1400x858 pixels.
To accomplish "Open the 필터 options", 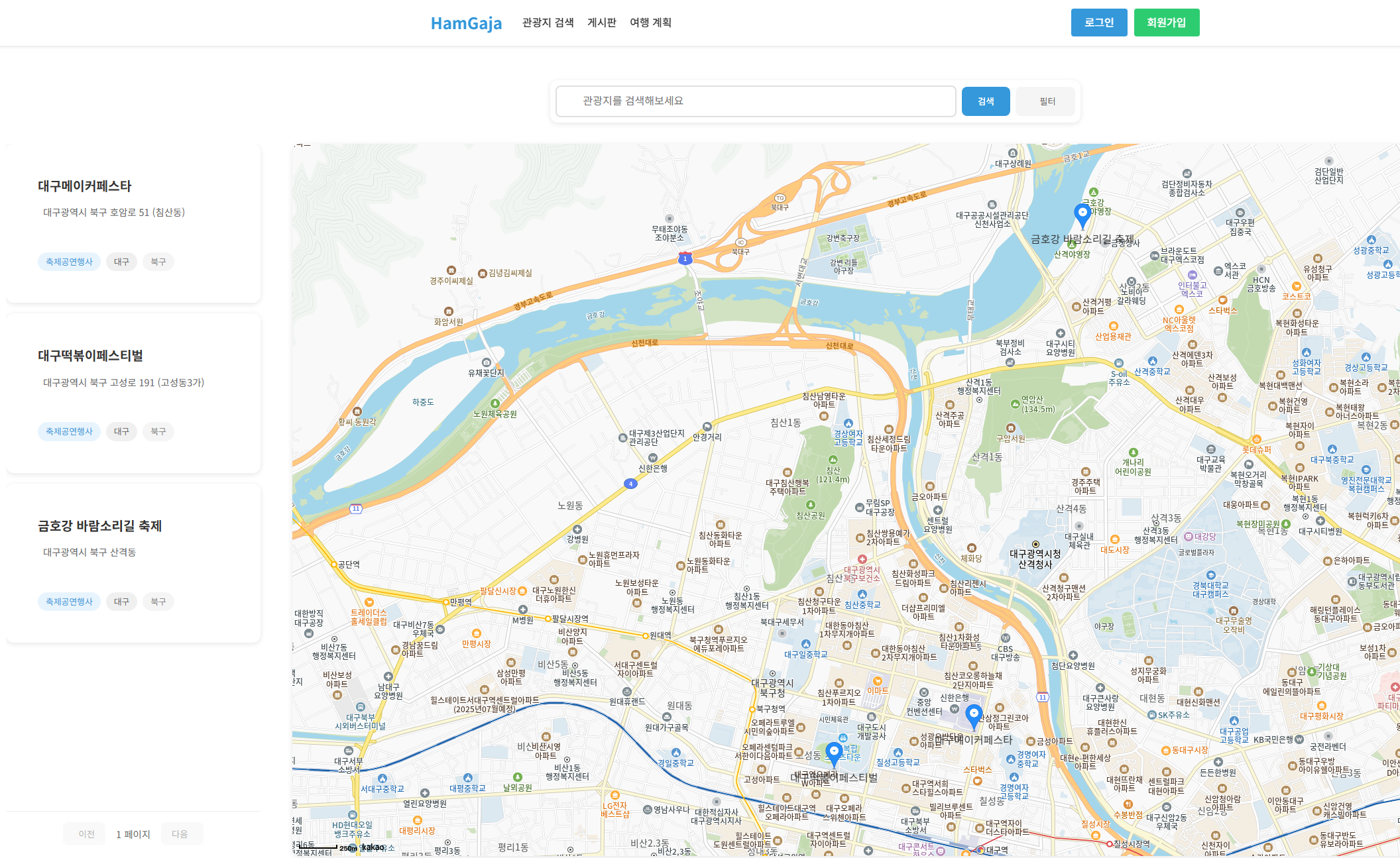I will coord(1047,101).
